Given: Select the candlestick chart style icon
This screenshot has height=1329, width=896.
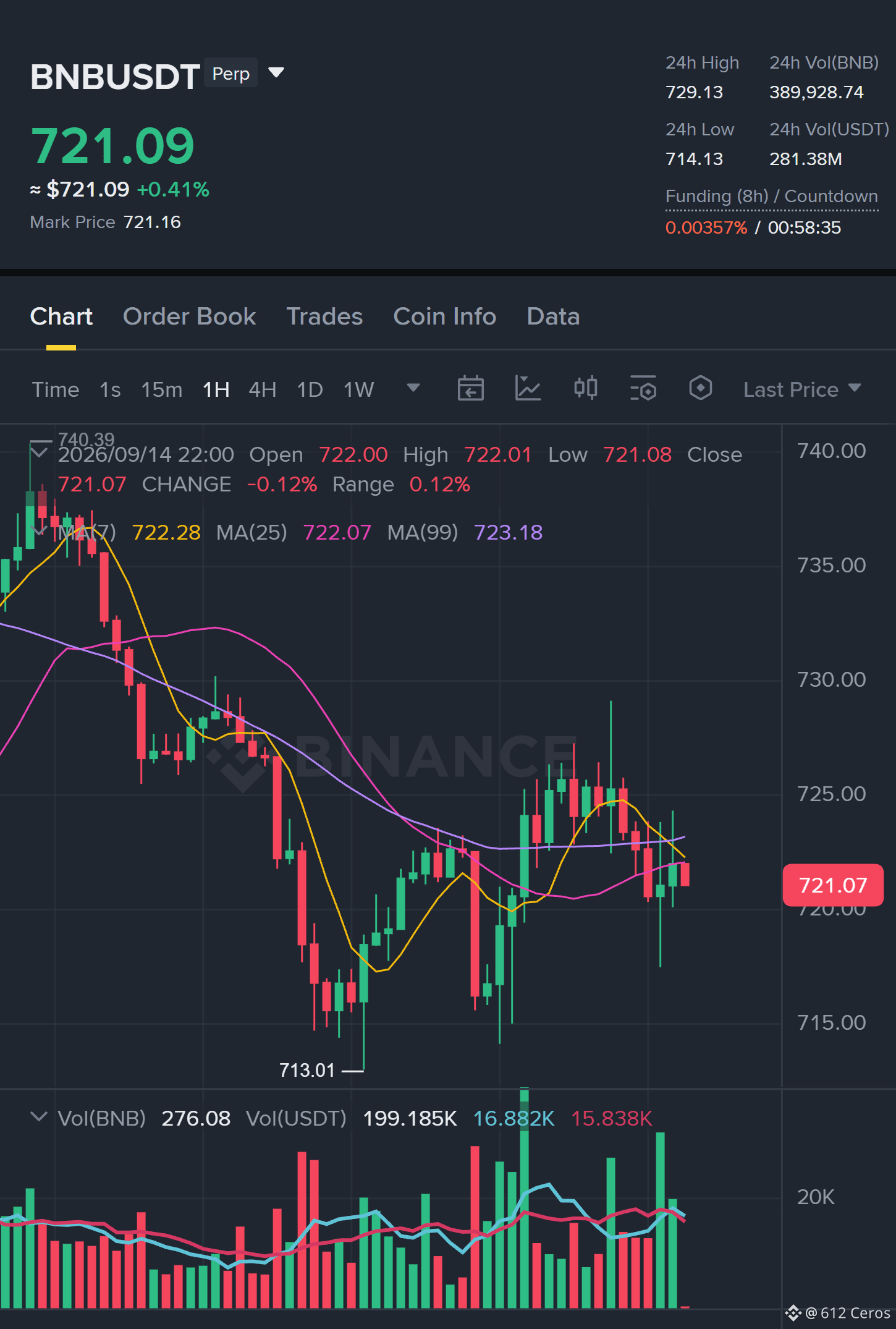Looking at the screenshot, I should point(585,389).
